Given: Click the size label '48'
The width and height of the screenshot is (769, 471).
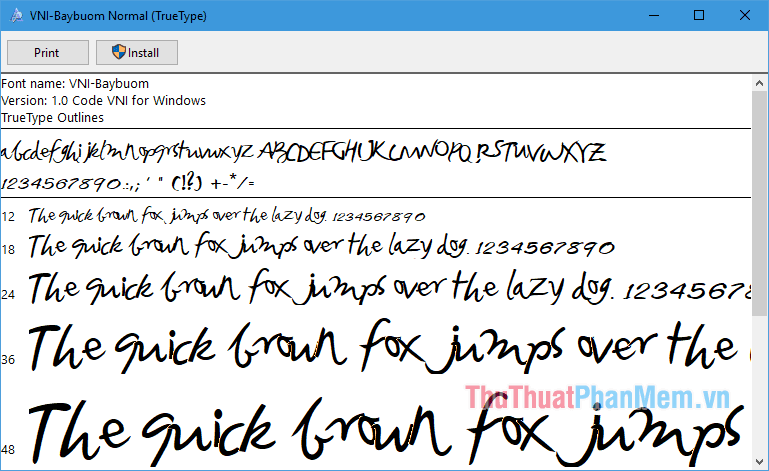Looking at the screenshot, I should tap(8, 449).
